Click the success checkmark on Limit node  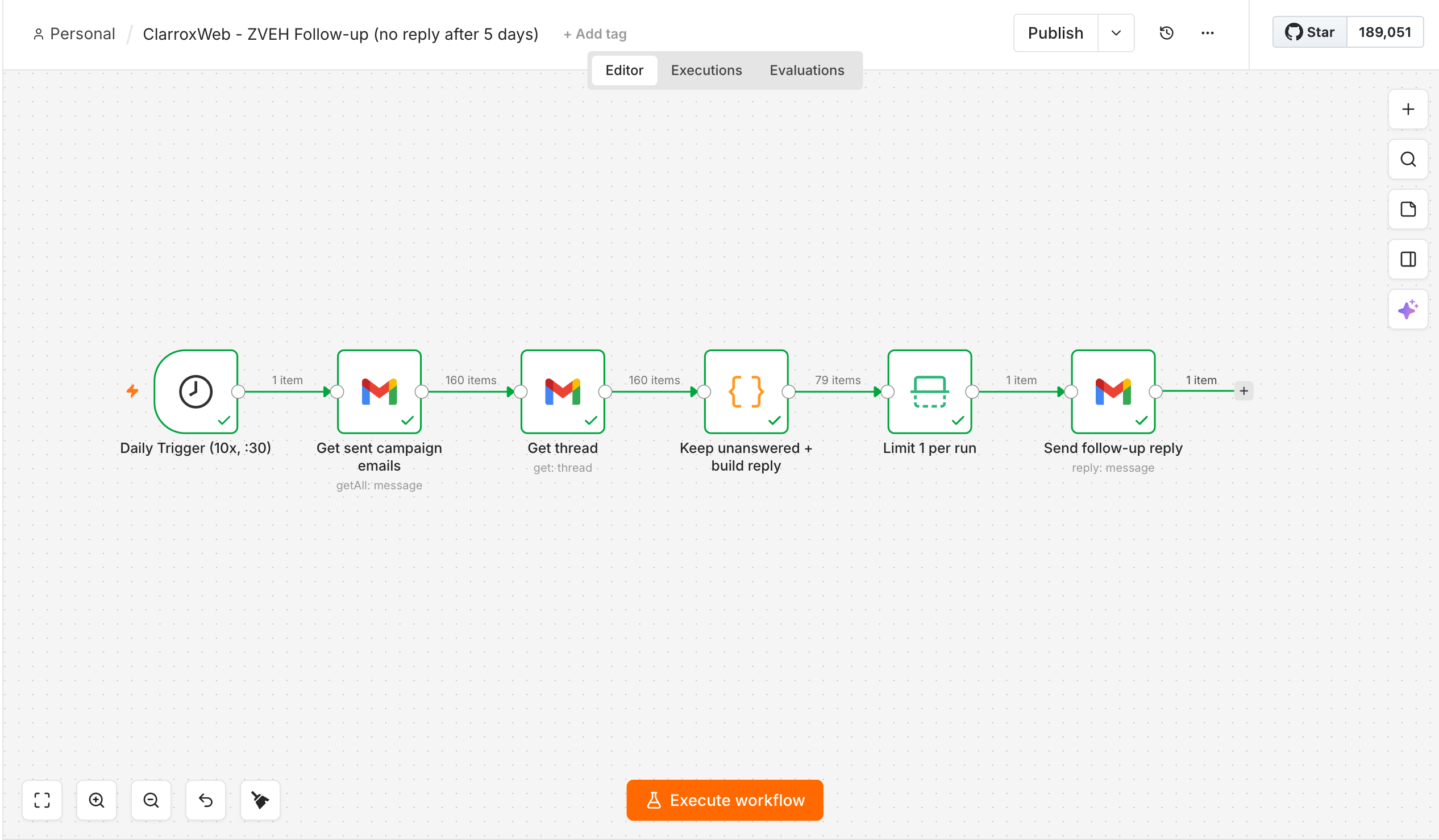(x=958, y=421)
